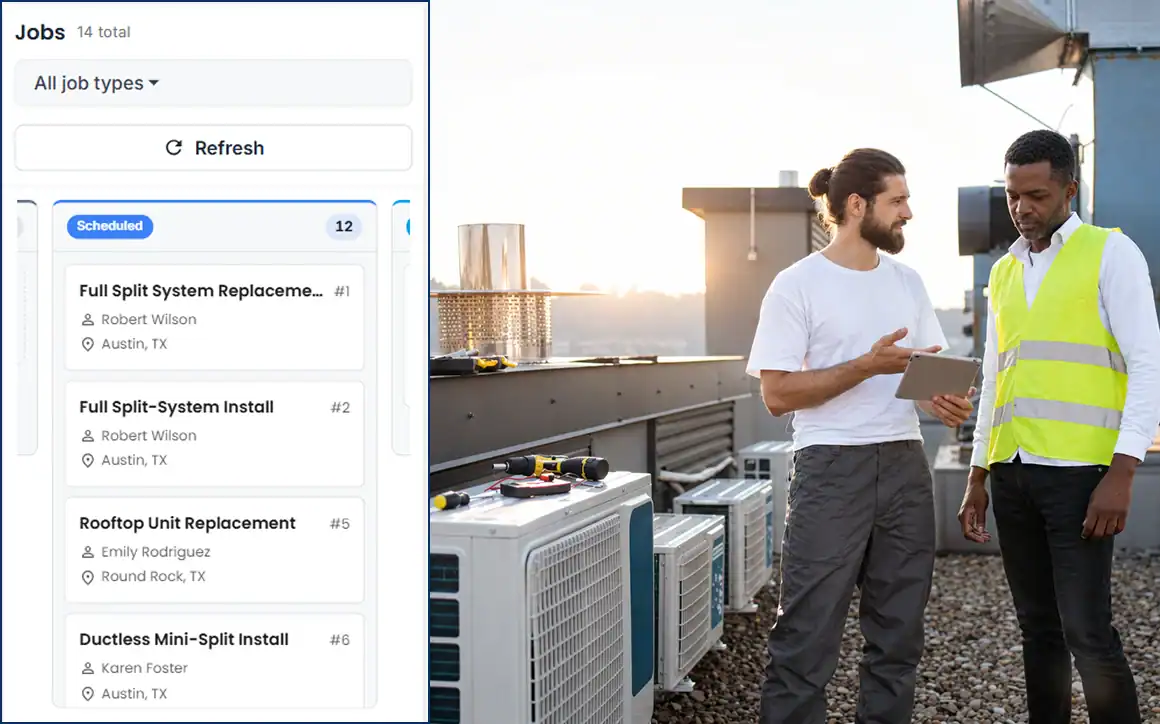Click the person icon next to Karen Foster

click(87, 668)
